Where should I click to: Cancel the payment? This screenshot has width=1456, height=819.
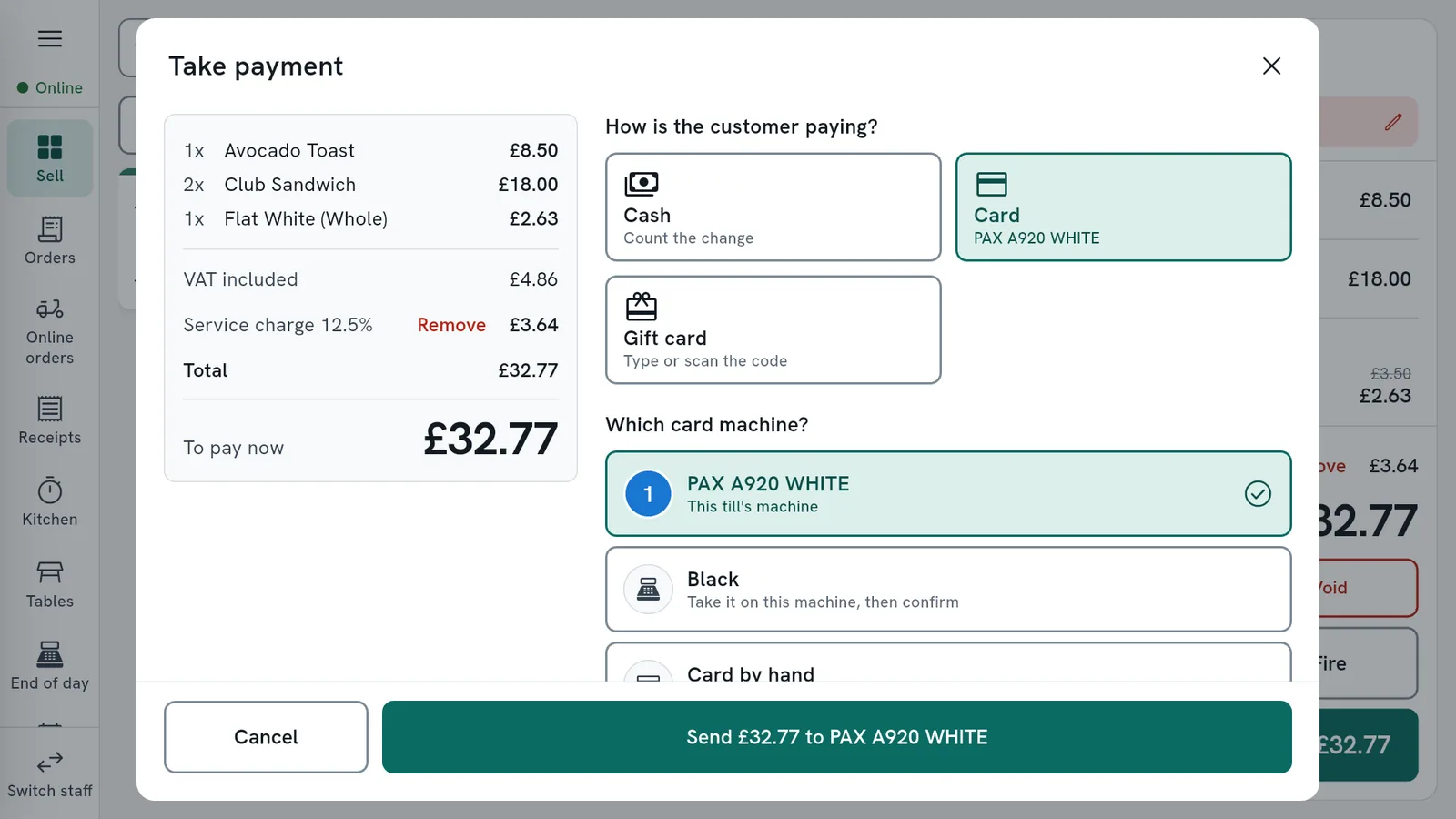(266, 737)
